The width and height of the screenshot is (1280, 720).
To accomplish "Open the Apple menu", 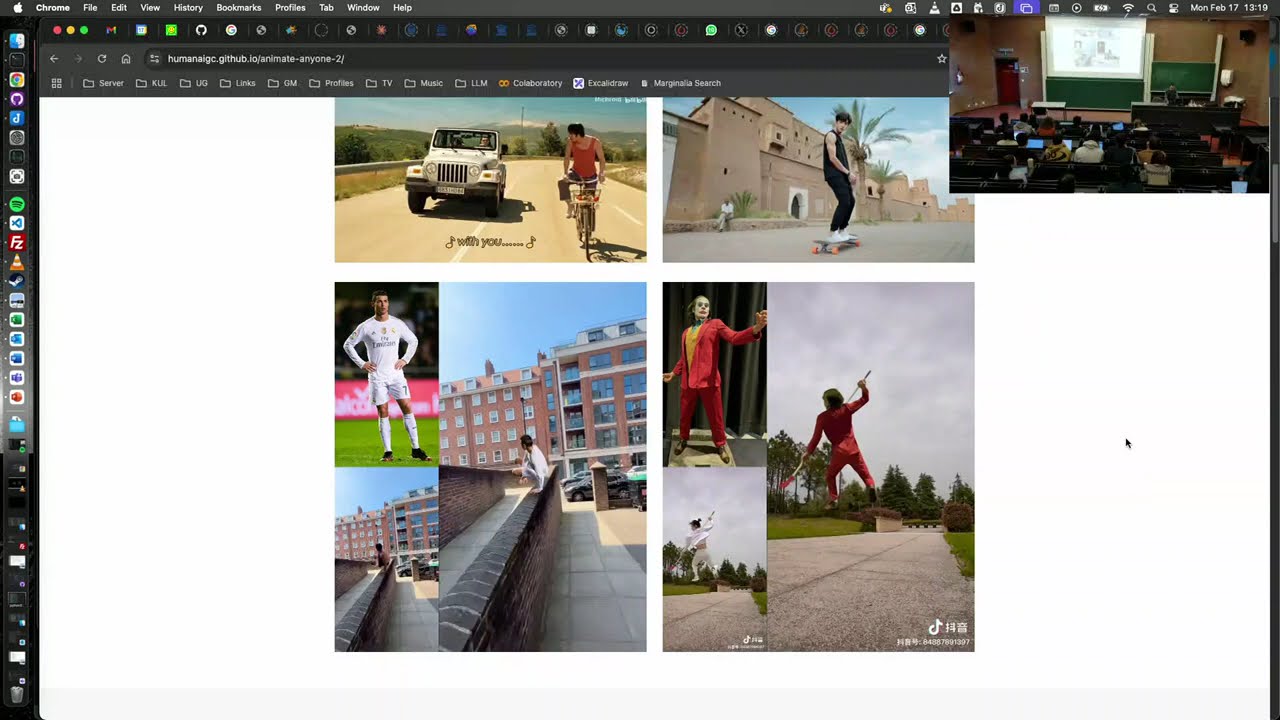I will 17,7.
